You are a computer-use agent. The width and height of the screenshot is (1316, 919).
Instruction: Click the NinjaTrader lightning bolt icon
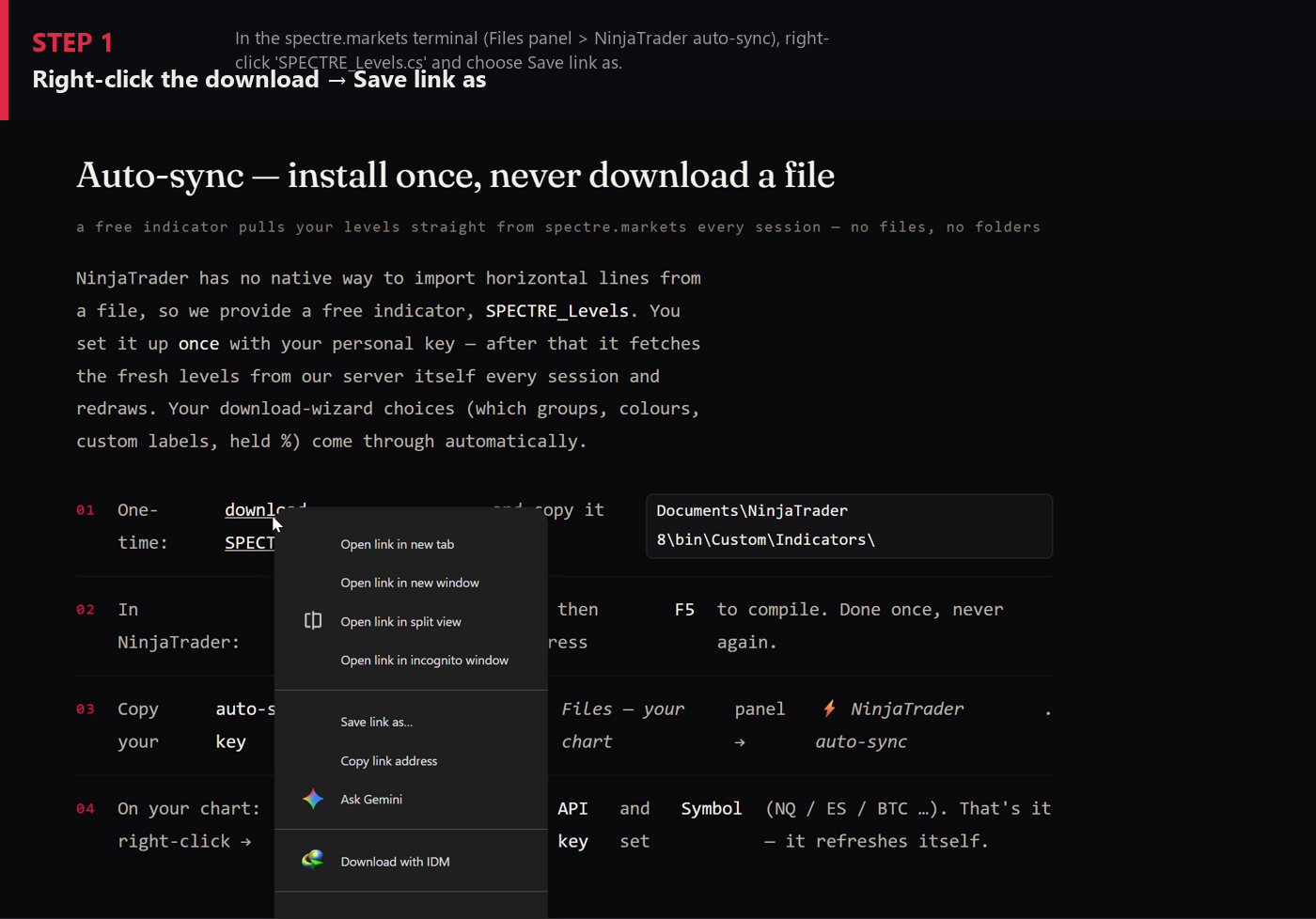pyautogui.click(x=830, y=709)
